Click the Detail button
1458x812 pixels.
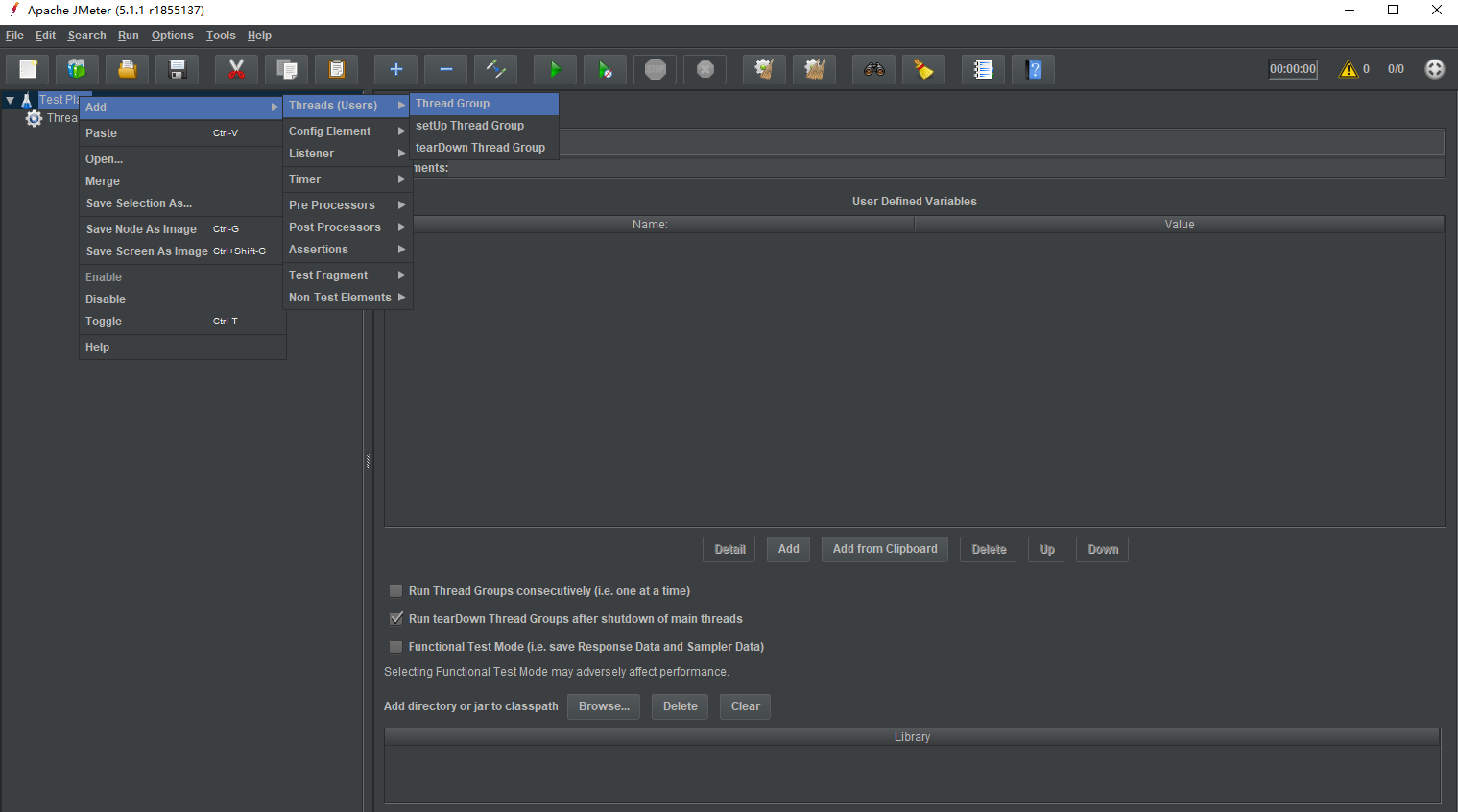(x=729, y=549)
